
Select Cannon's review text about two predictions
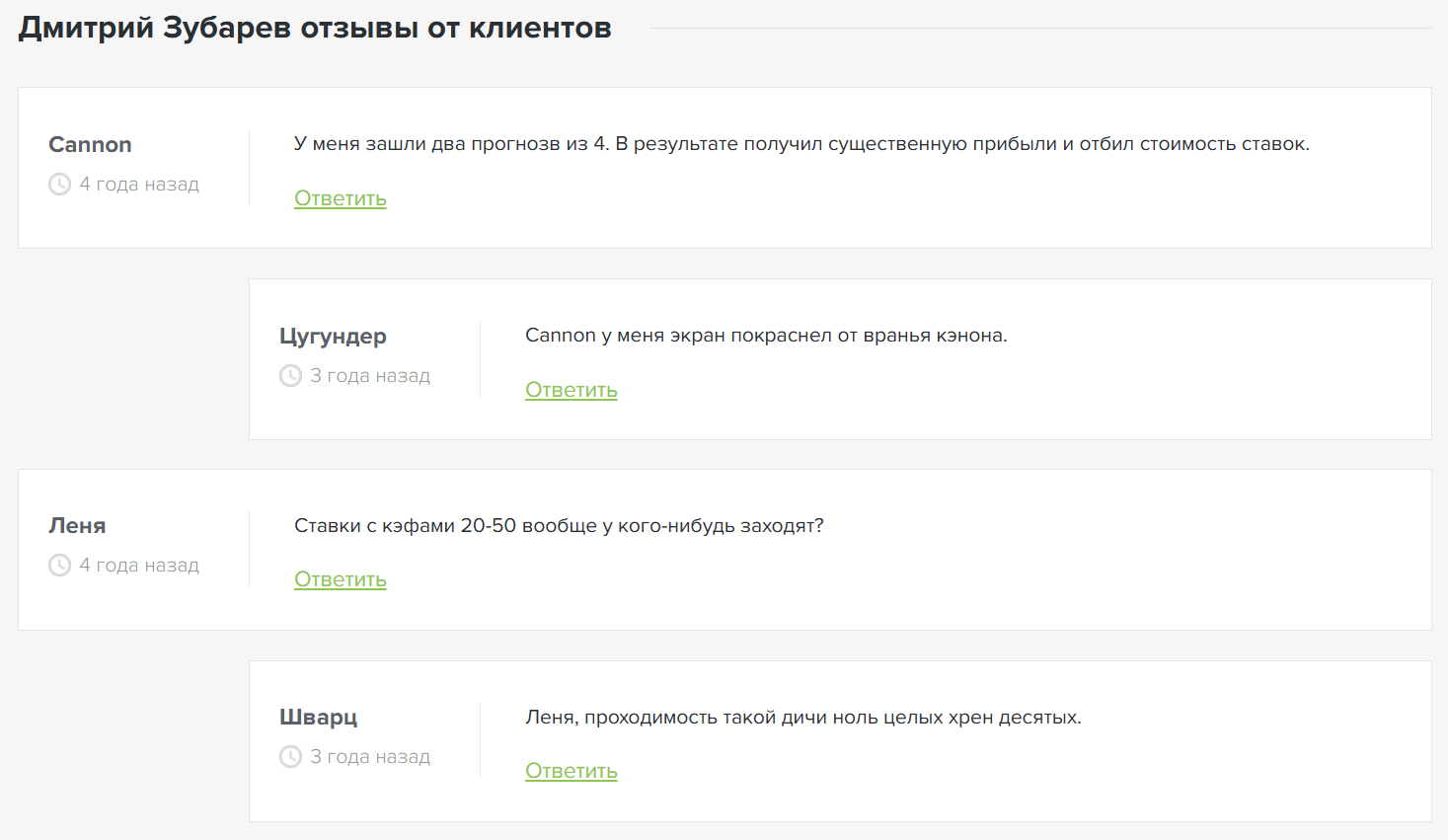click(800, 143)
